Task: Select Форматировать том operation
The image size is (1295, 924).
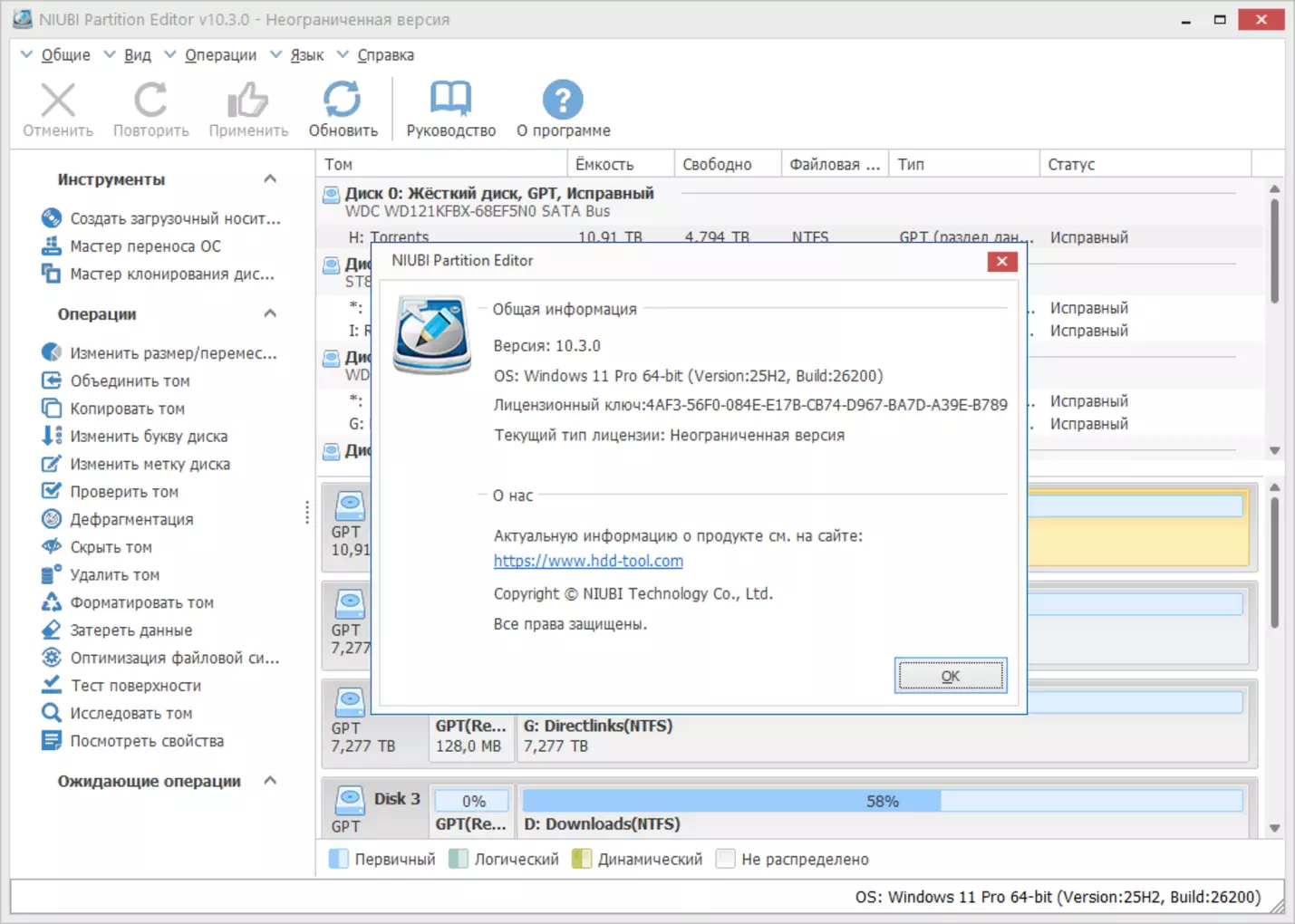Action: (141, 603)
